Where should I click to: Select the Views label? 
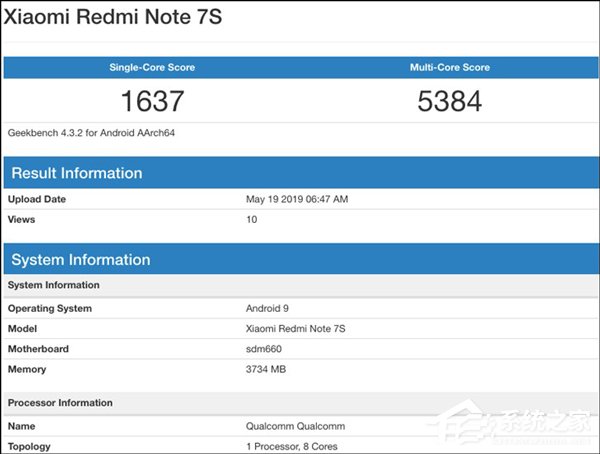(21, 219)
